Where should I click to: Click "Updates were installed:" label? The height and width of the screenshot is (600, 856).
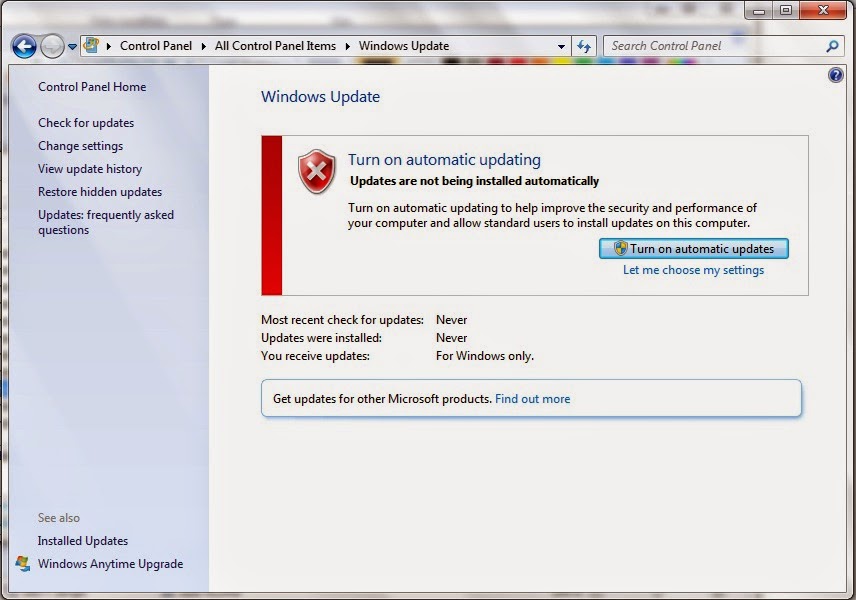click(x=321, y=337)
